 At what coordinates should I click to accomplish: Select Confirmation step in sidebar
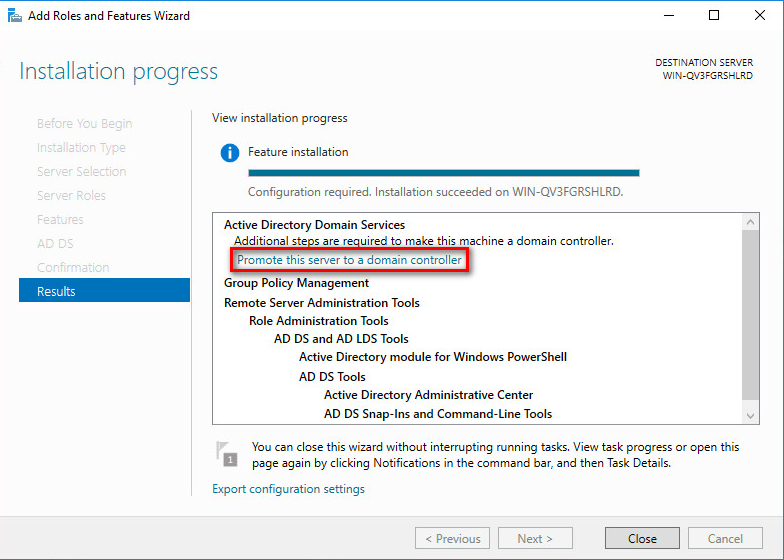(x=73, y=268)
